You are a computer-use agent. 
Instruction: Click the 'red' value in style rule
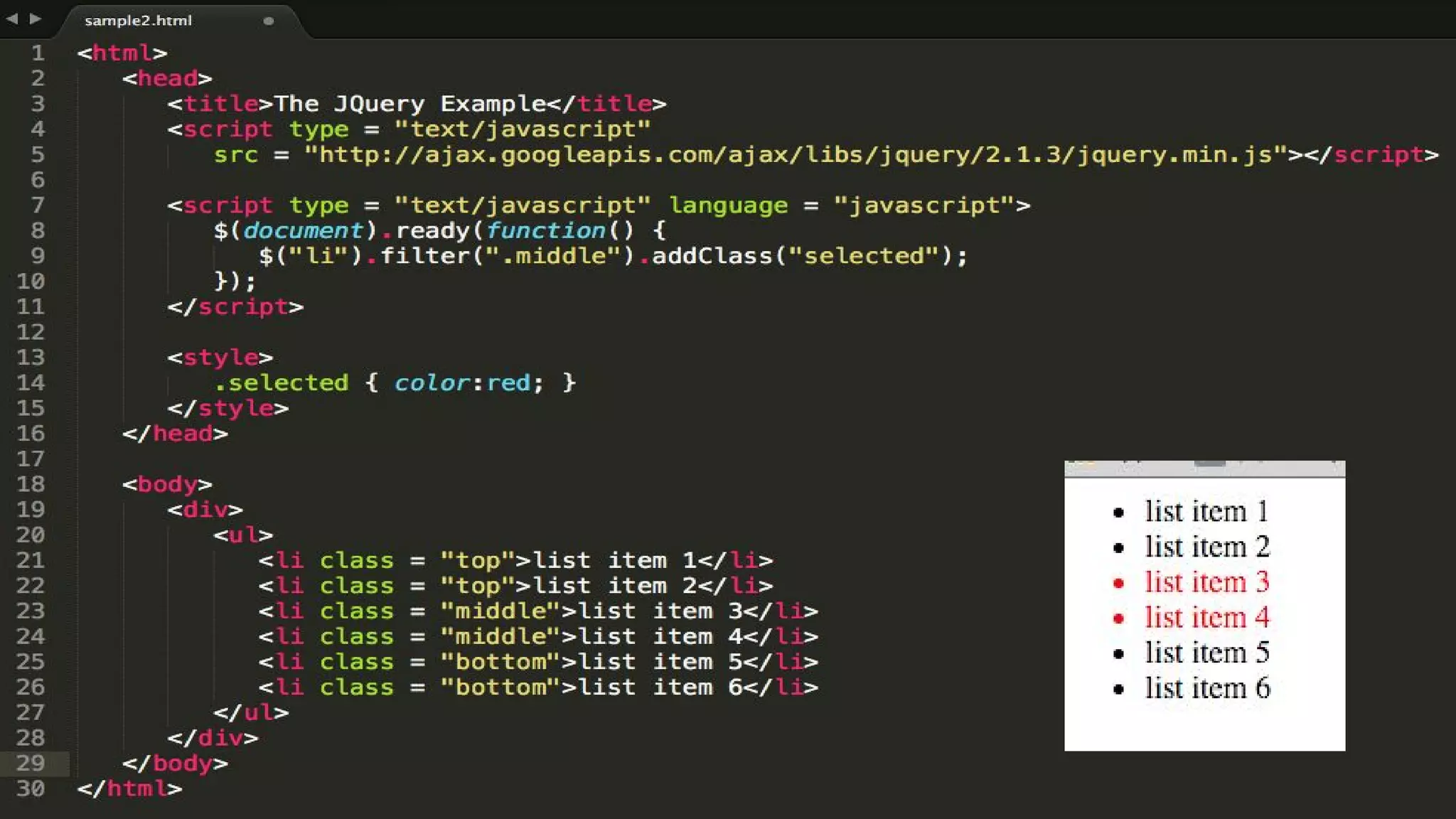point(508,382)
